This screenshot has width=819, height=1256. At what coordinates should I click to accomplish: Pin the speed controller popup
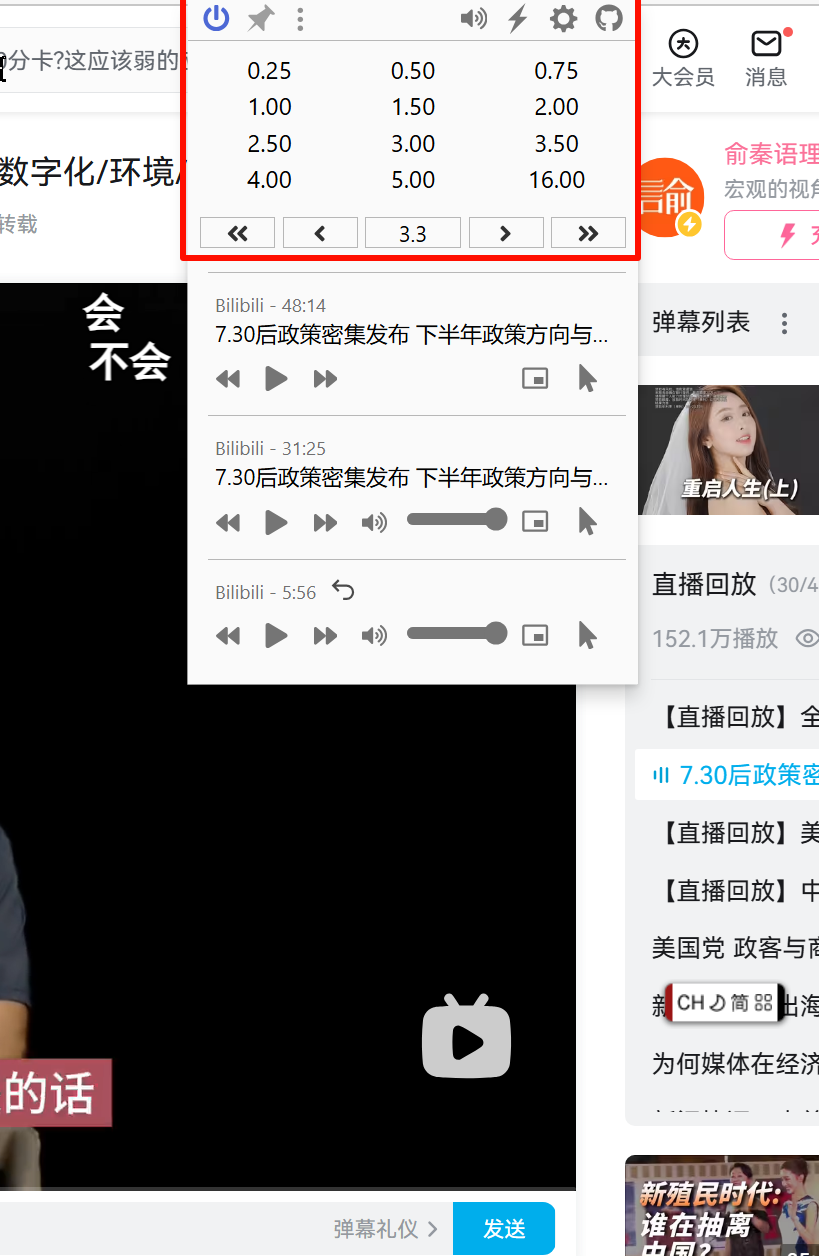click(x=261, y=18)
